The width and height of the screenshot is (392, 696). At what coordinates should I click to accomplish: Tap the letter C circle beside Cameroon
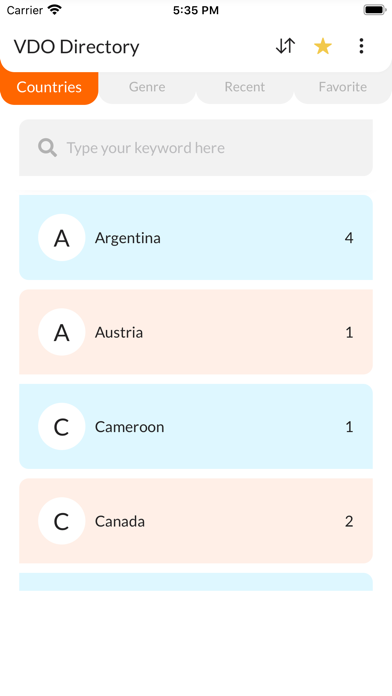[62, 427]
